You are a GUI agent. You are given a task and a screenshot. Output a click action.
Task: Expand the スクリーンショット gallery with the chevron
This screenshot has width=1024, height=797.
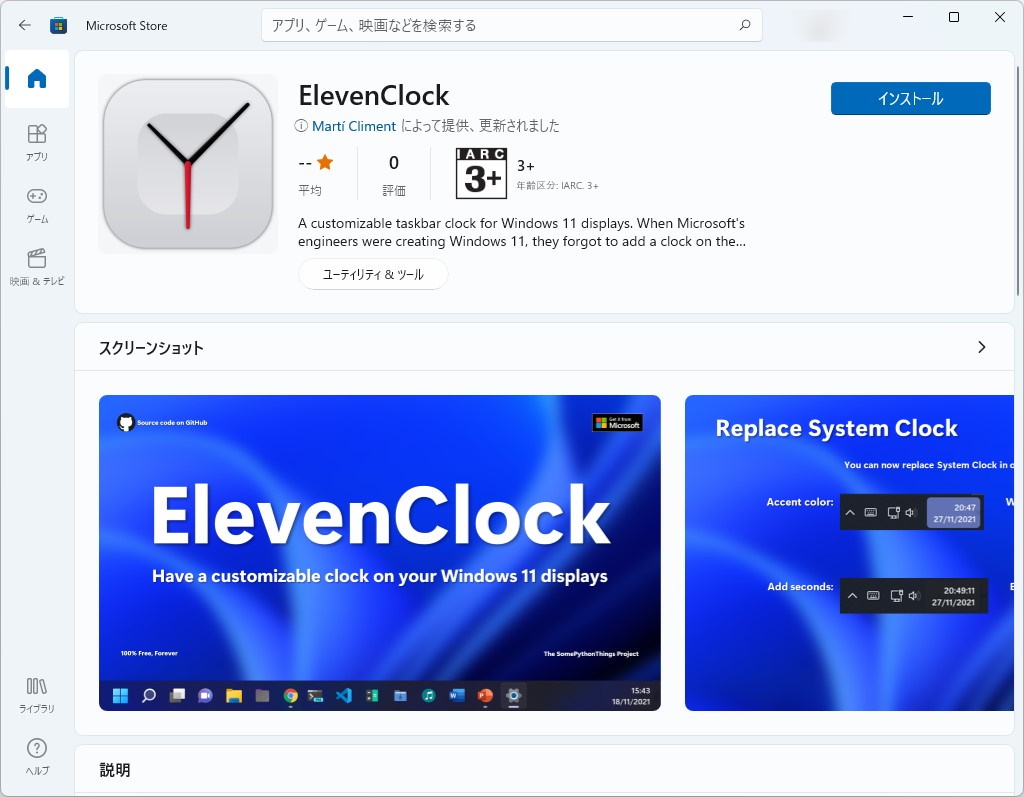click(x=981, y=347)
